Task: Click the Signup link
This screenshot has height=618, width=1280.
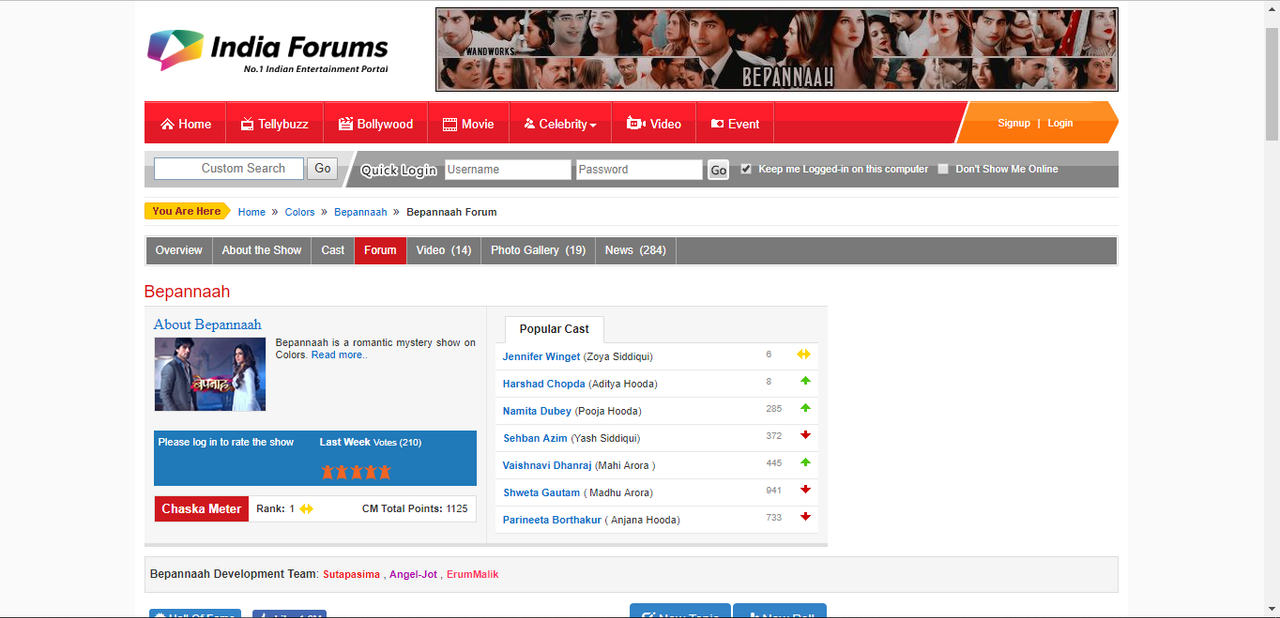Action: click(x=1014, y=123)
